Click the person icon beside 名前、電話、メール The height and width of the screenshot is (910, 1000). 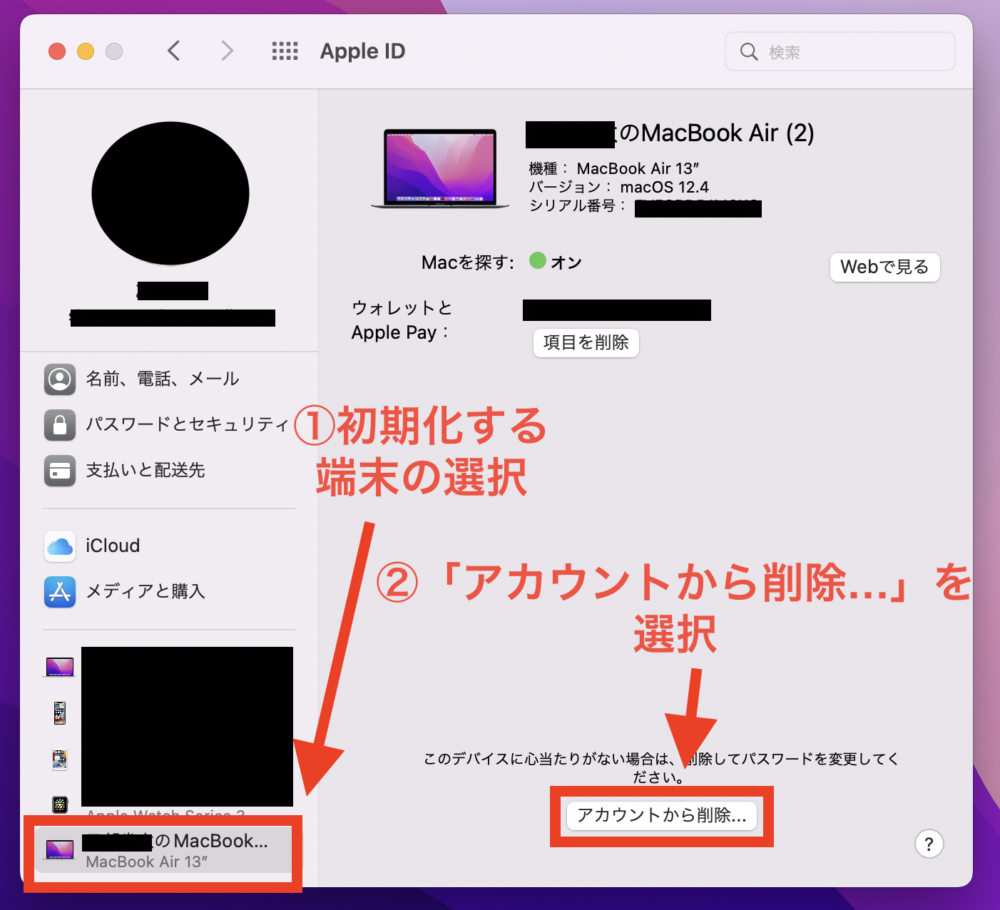[x=60, y=379]
